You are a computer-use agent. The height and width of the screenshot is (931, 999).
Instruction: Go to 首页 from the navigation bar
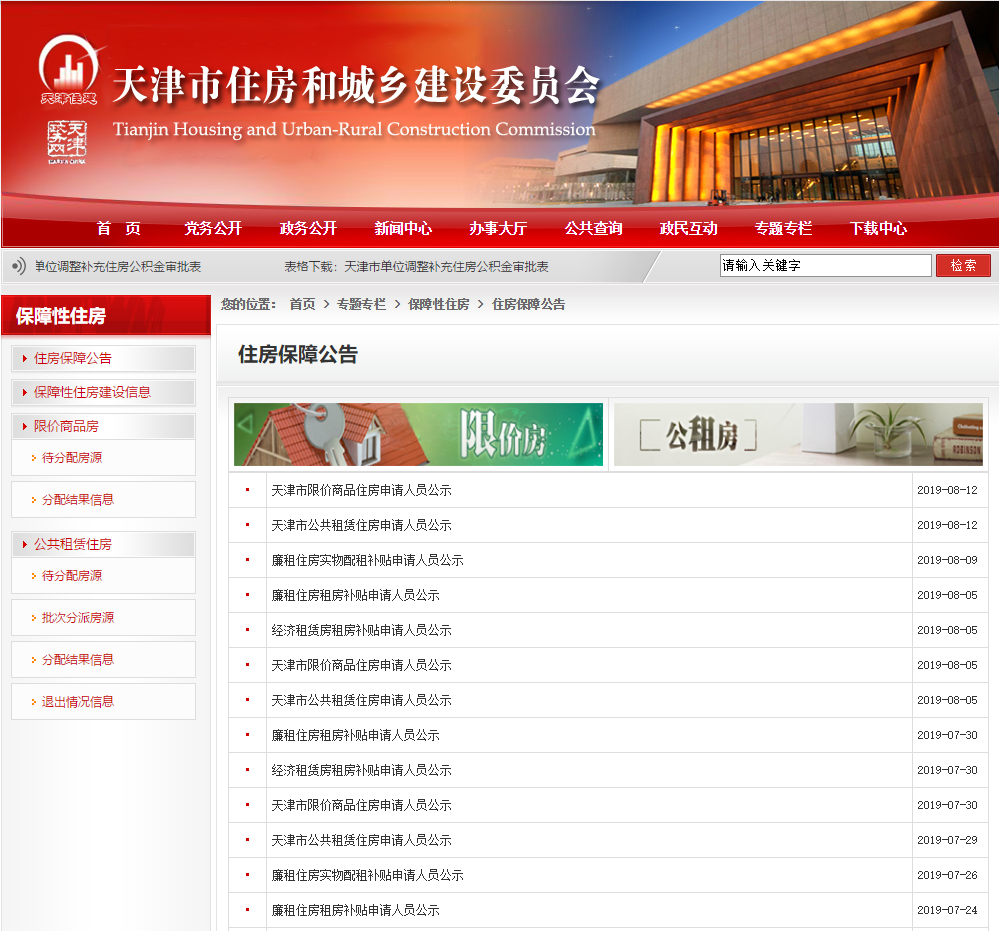118,228
